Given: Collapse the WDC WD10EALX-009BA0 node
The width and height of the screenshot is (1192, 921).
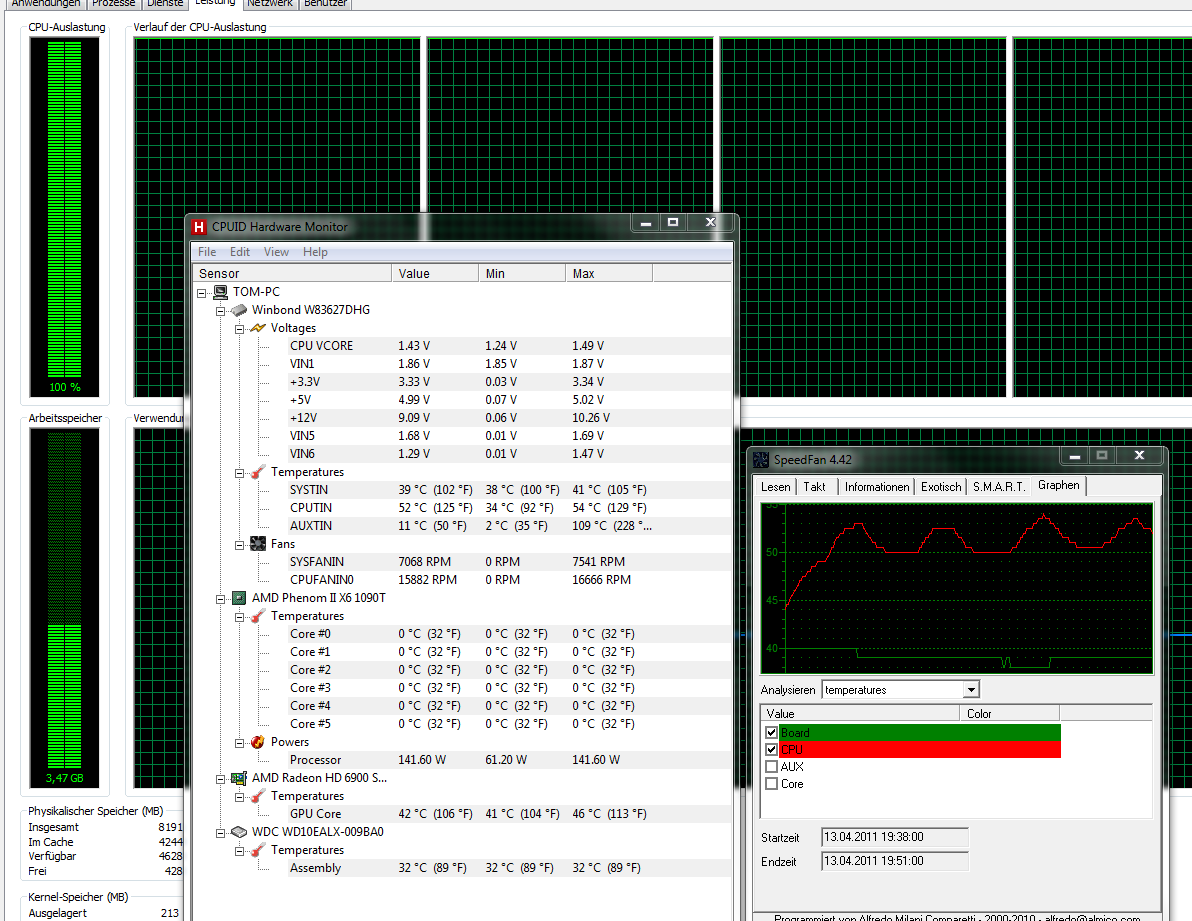Looking at the screenshot, I should (220, 833).
